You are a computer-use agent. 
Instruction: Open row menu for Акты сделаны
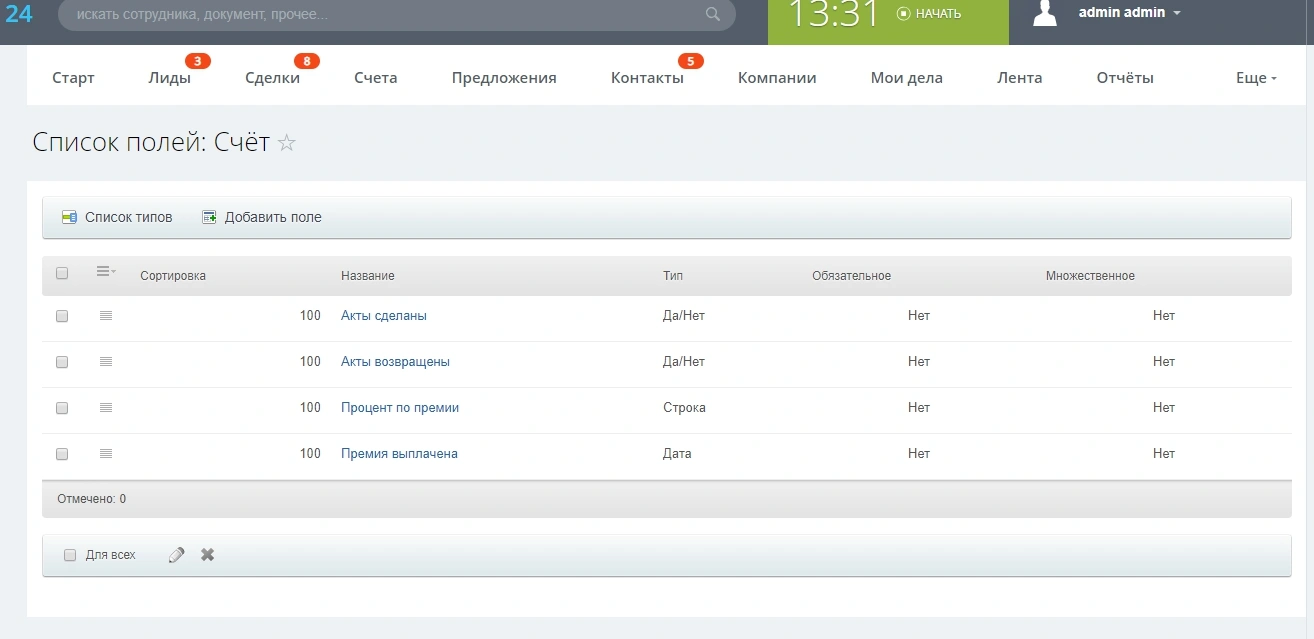tap(106, 316)
